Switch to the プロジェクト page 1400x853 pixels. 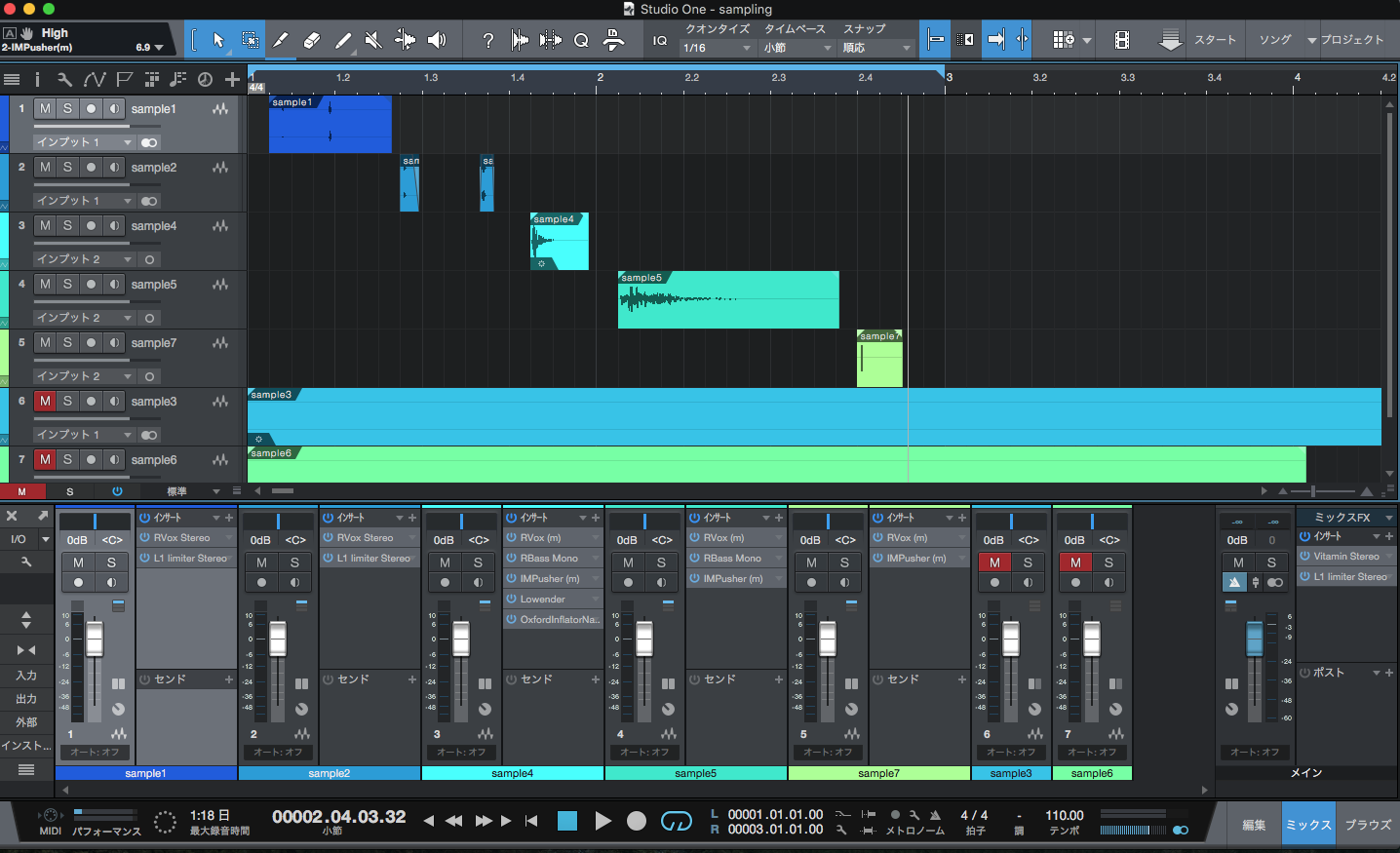coord(1352,40)
